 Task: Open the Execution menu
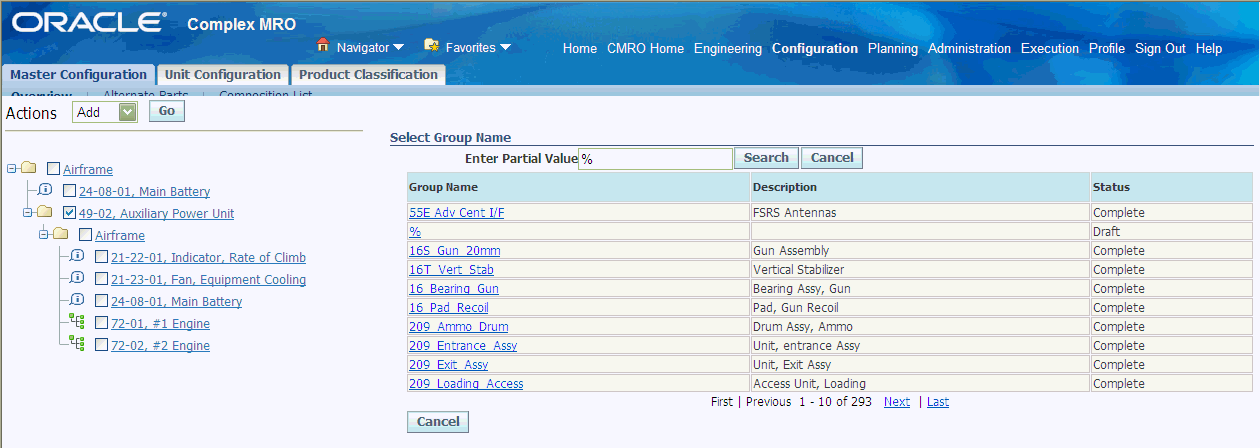click(1050, 48)
